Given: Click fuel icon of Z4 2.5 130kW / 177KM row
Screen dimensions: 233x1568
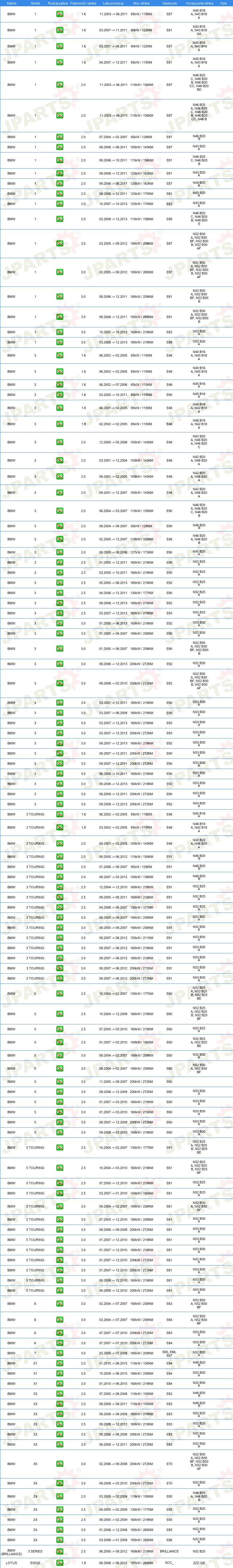Looking at the screenshot, I should (60, 1510).
